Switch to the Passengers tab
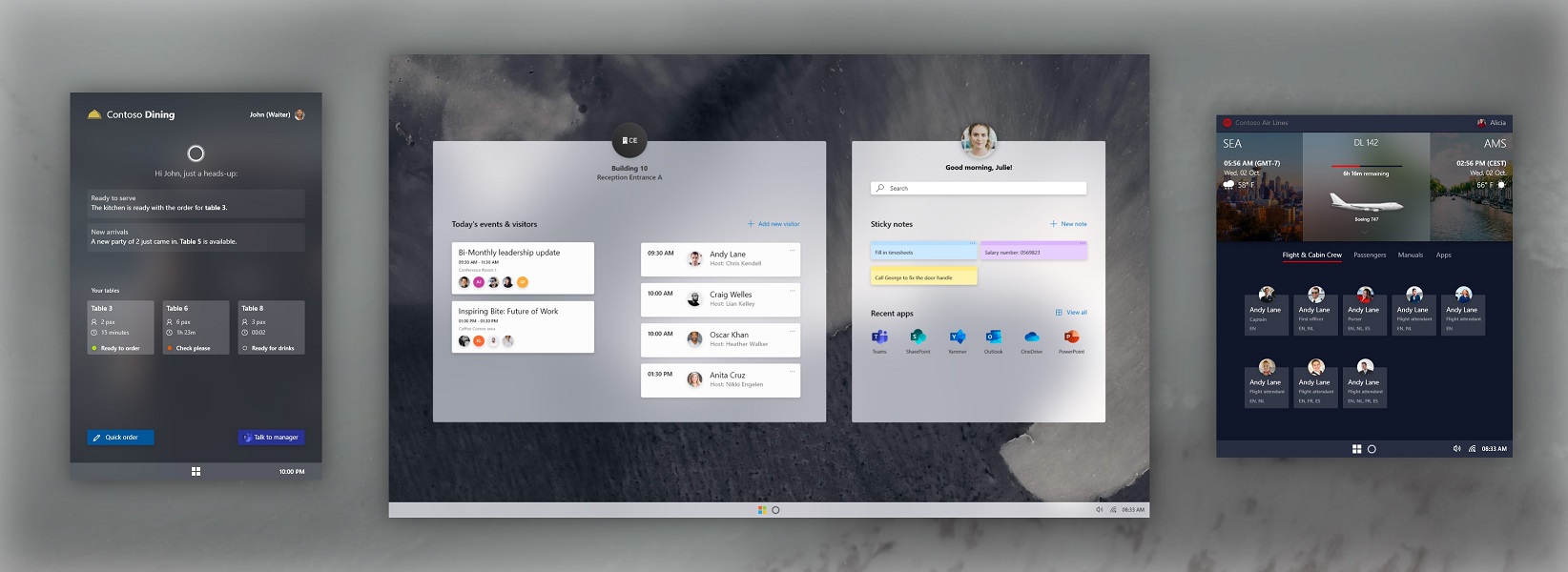The width and height of the screenshot is (1568, 572). (x=1370, y=255)
